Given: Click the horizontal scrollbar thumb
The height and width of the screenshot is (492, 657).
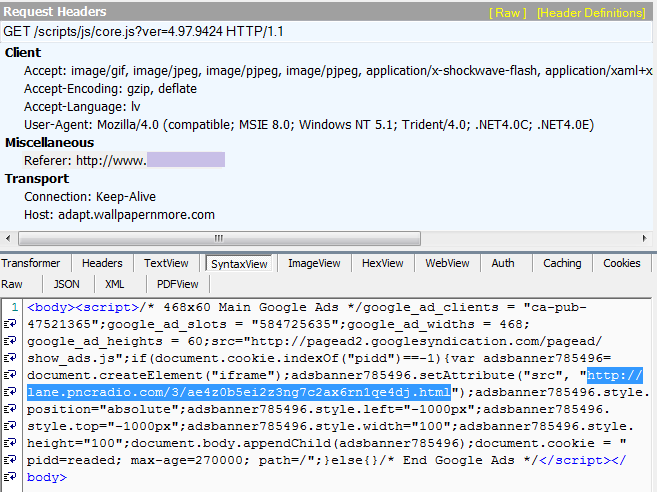Looking at the screenshot, I should (219, 238).
